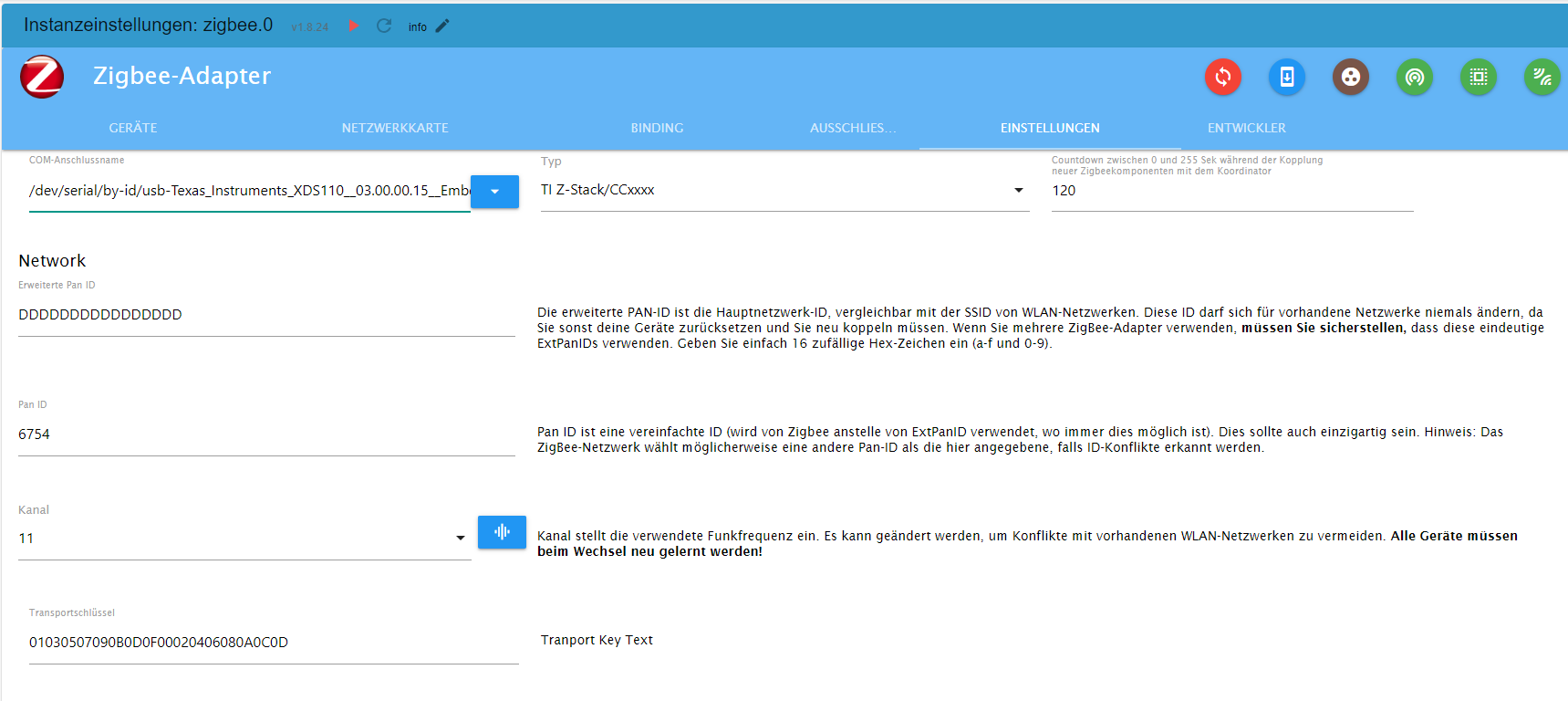Click the COM-Anschlussname input field

(249, 191)
